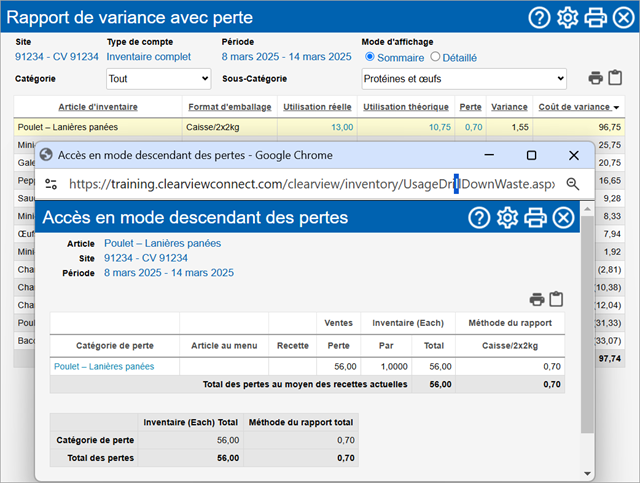Print from Accès en mode descendant header

click(x=535, y=218)
